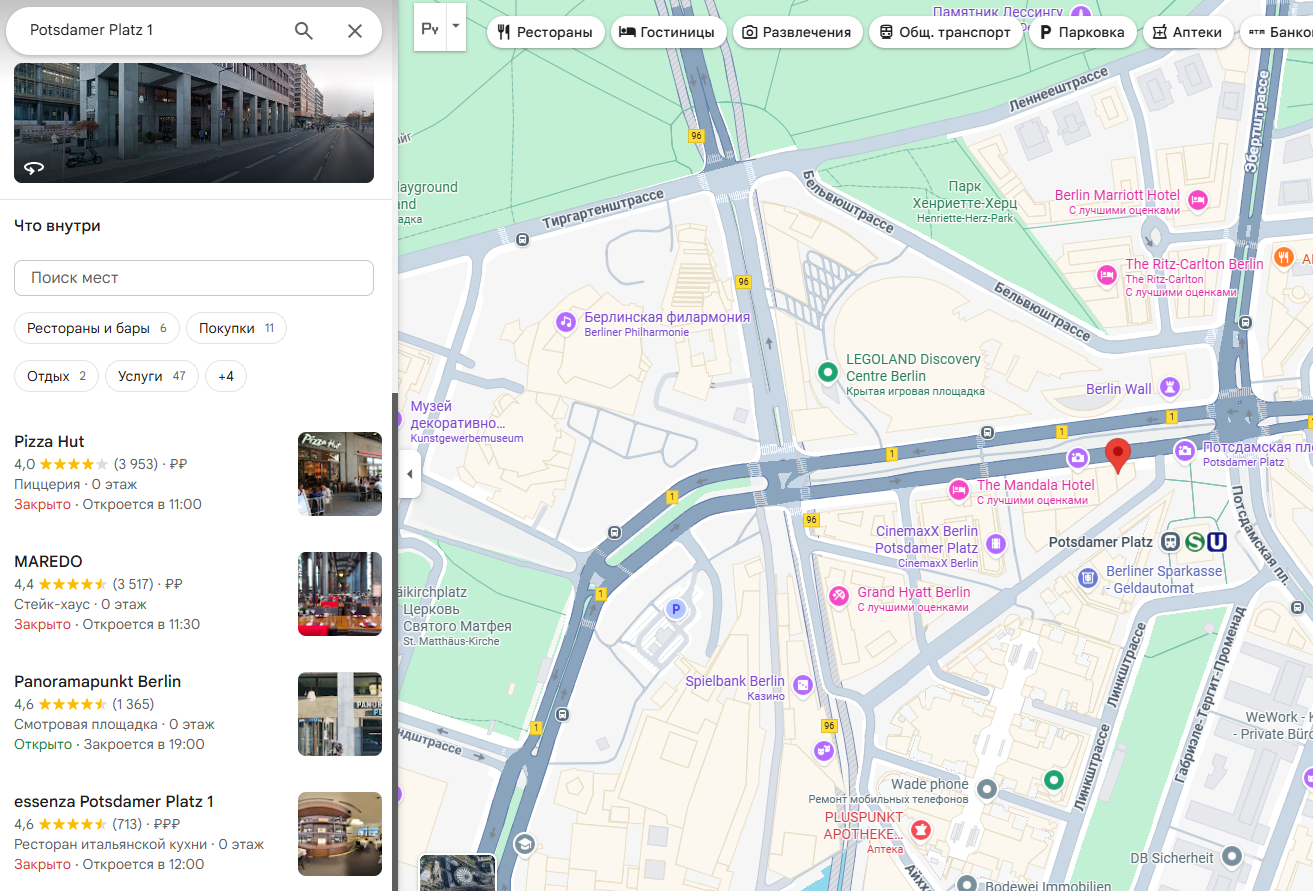Open the Pizza Hut listing
Viewport: 1313px width, 891px height.
[x=150, y=473]
